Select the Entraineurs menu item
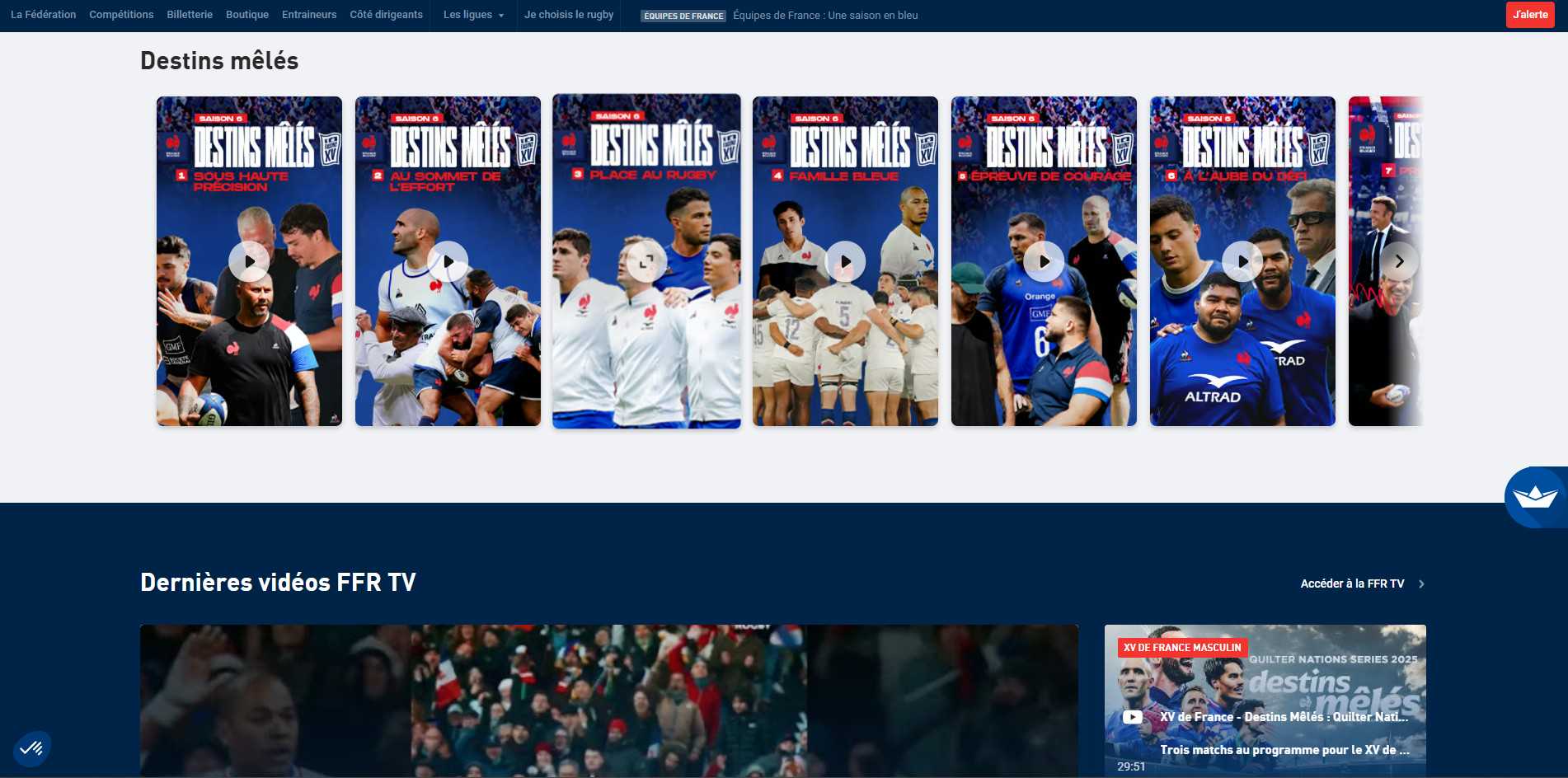 tap(309, 15)
